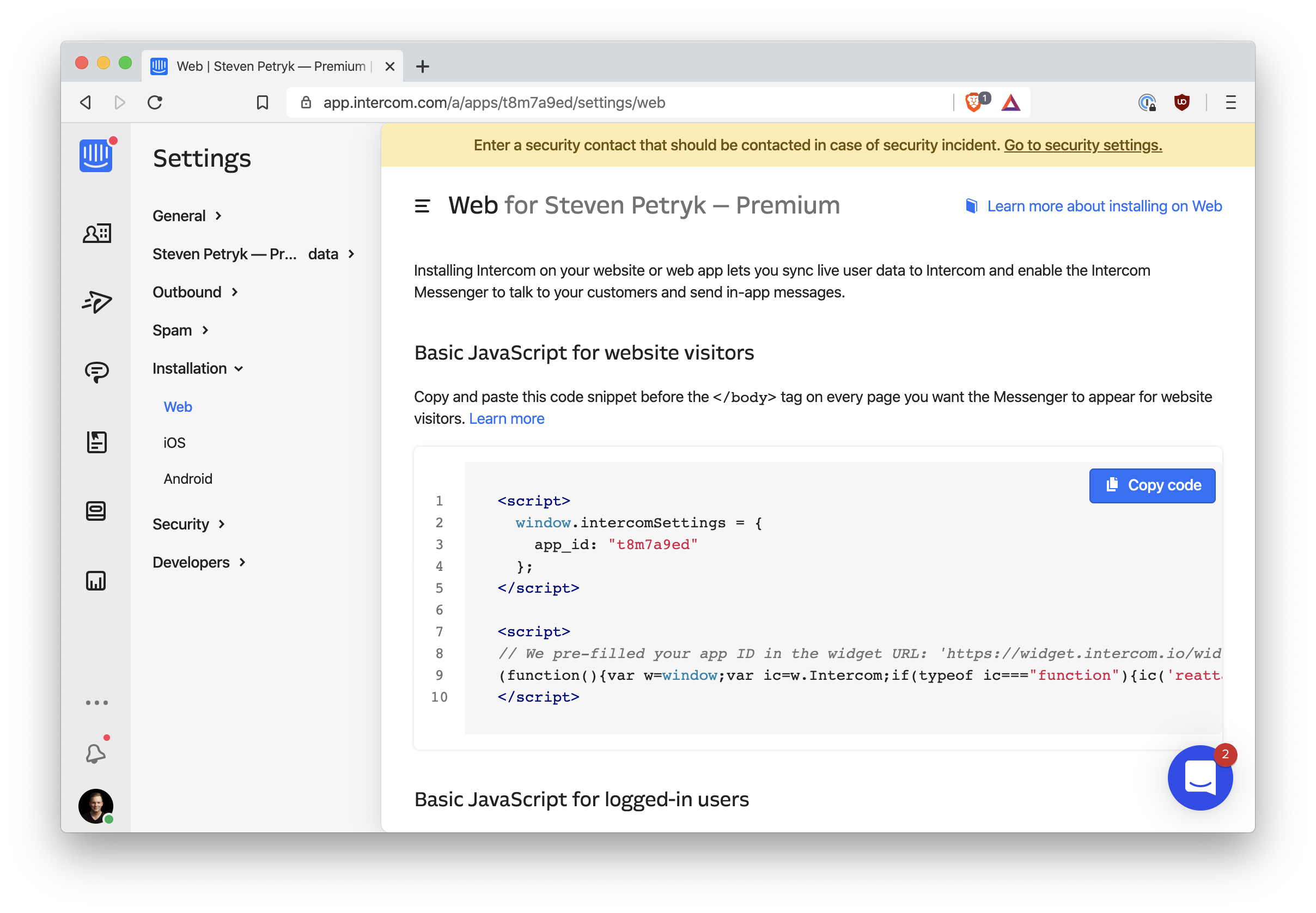This screenshot has width=1316, height=913.
Task: Open the Inbox conversations sidebar icon
Action: (96, 372)
